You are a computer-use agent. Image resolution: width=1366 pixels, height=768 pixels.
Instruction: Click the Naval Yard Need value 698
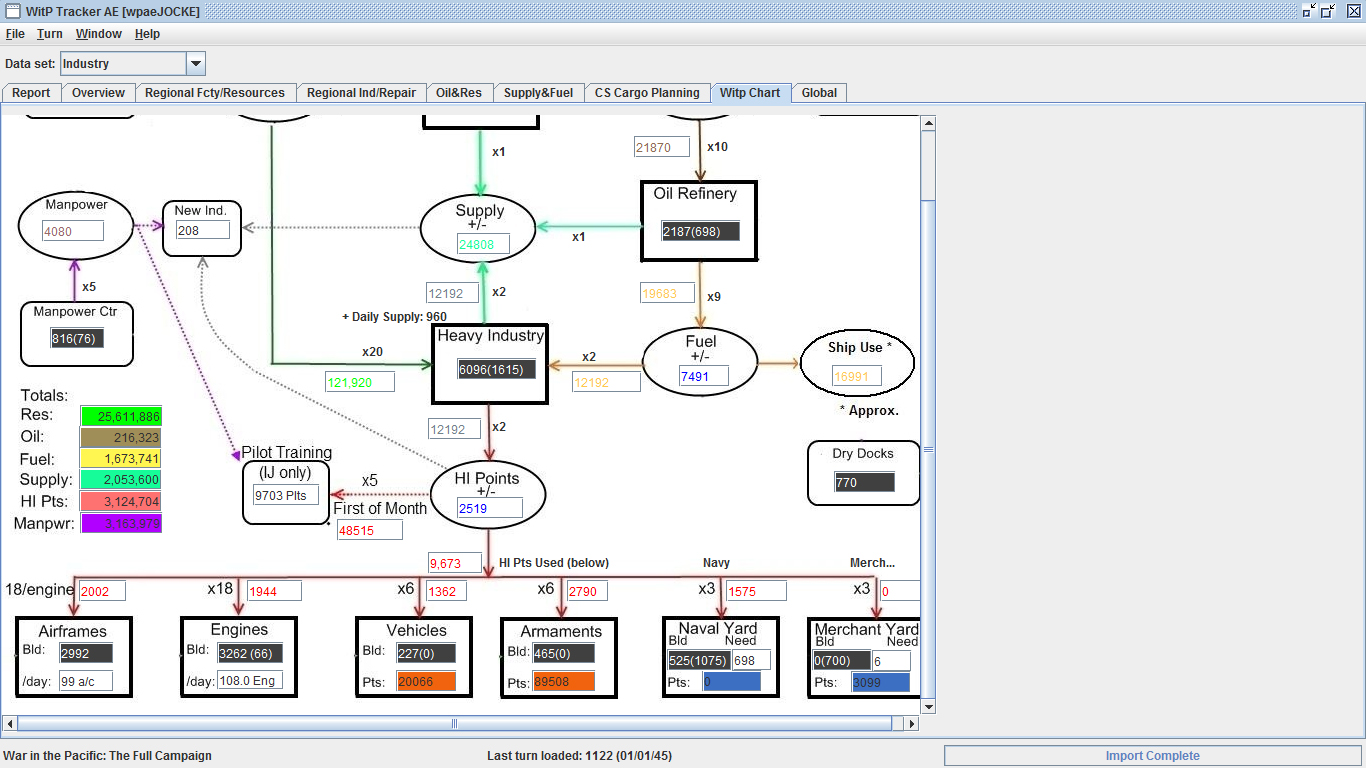click(x=751, y=660)
